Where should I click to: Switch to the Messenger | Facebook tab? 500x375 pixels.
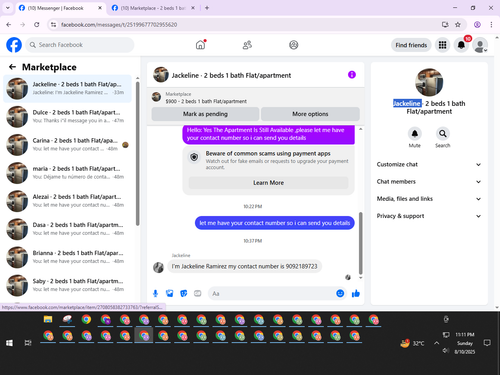pos(60,8)
